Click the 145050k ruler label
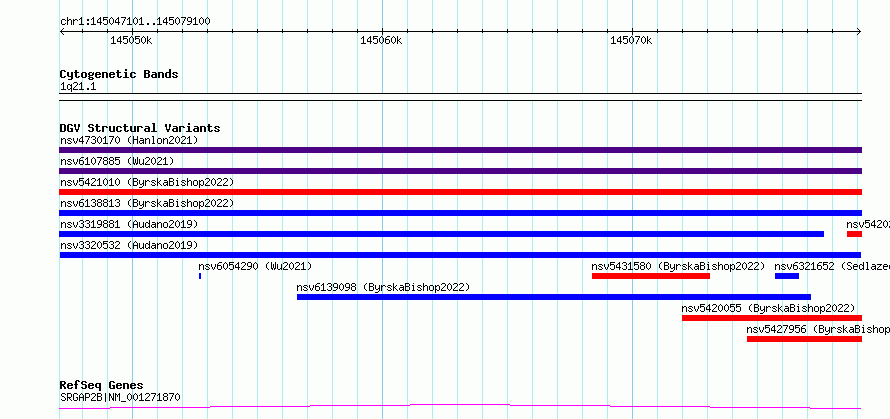This screenshot has height=419, width=890. click(x=131, y=40)
